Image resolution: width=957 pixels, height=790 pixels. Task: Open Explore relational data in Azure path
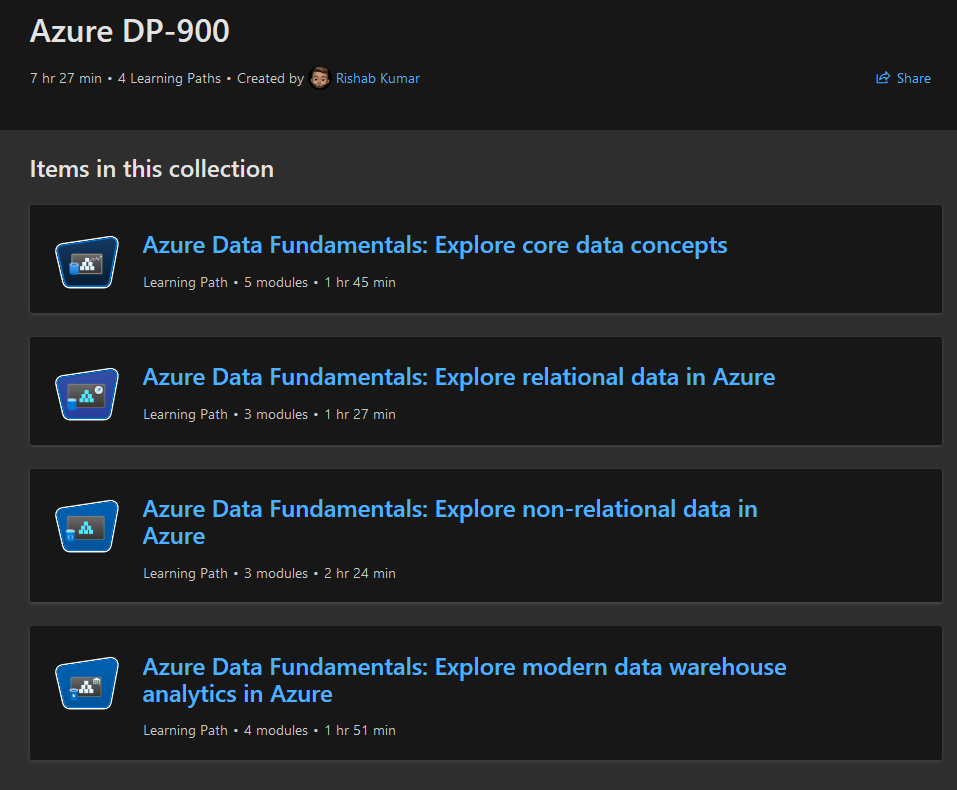[x=458, y=377]
